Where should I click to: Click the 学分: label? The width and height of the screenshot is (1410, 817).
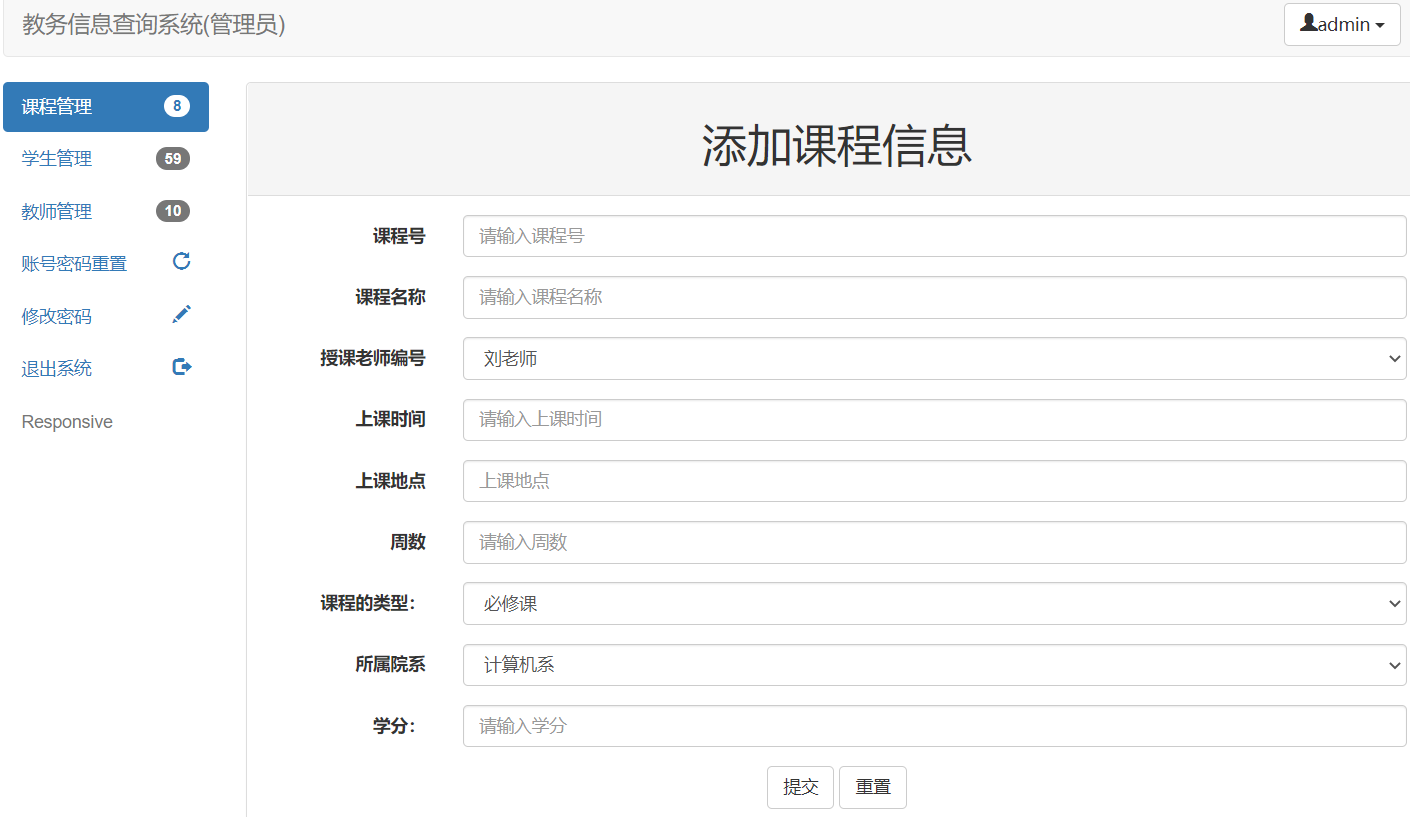tap(394, 726)
